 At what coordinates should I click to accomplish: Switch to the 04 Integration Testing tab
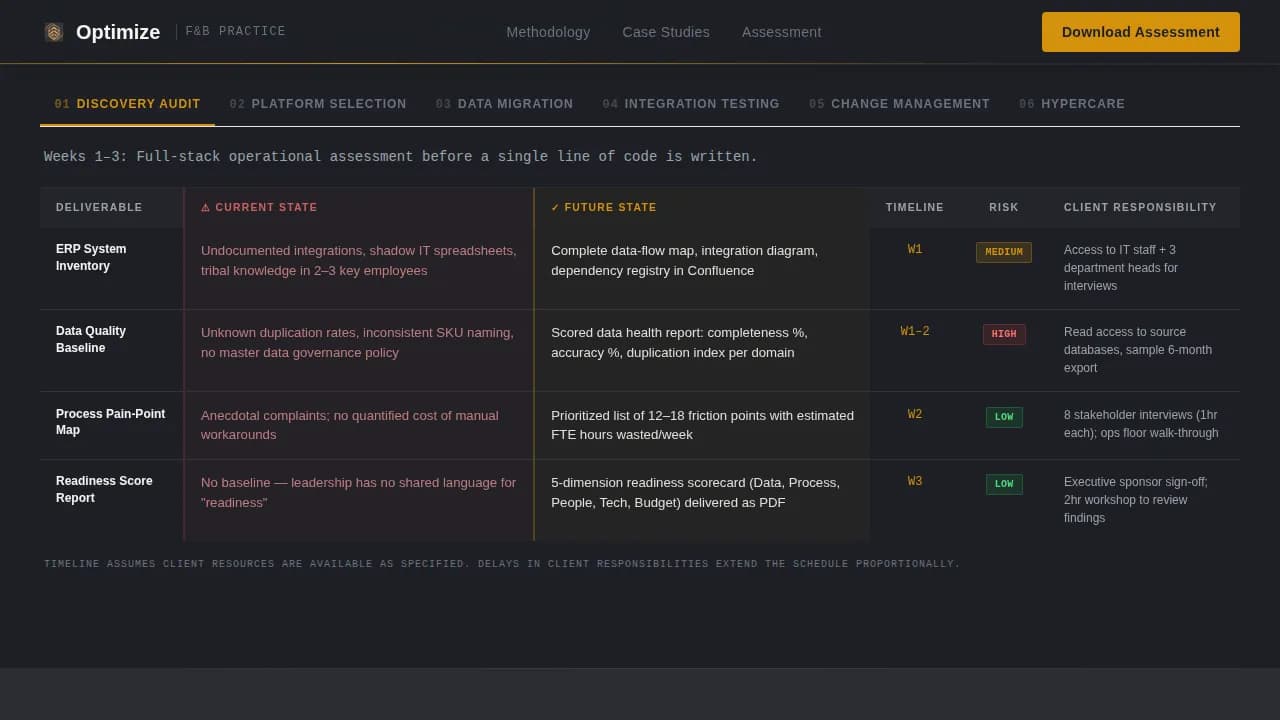(x=691, y=104)
